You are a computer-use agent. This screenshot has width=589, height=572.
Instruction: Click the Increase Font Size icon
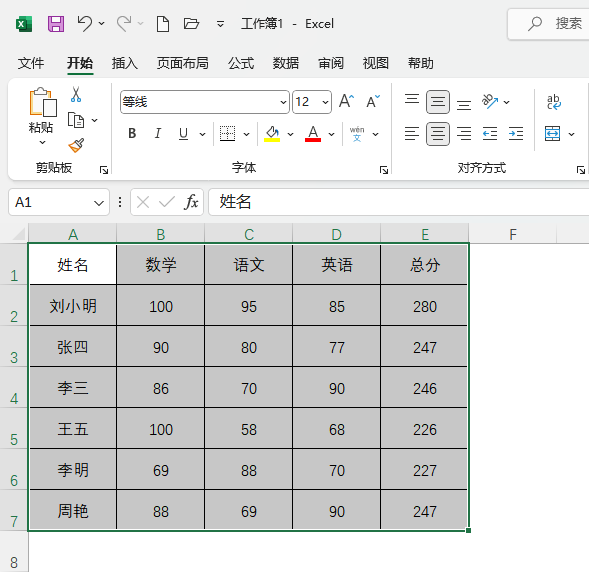pos(346,101)
